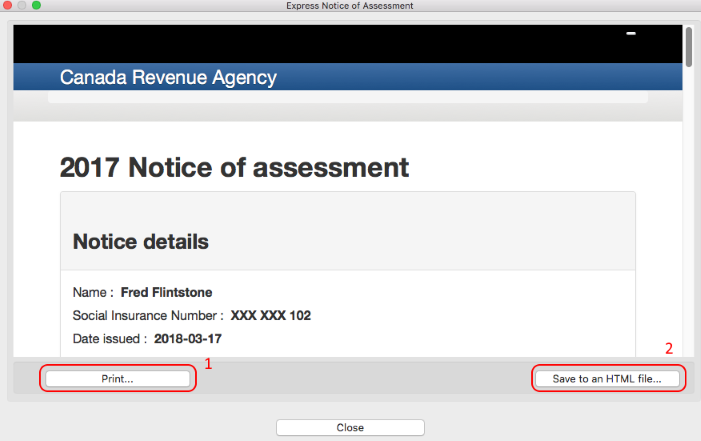Screen dimensions: 701x441
Task: Click the SIN value 'XXX XXX 102'
Action: pos(270,316)
